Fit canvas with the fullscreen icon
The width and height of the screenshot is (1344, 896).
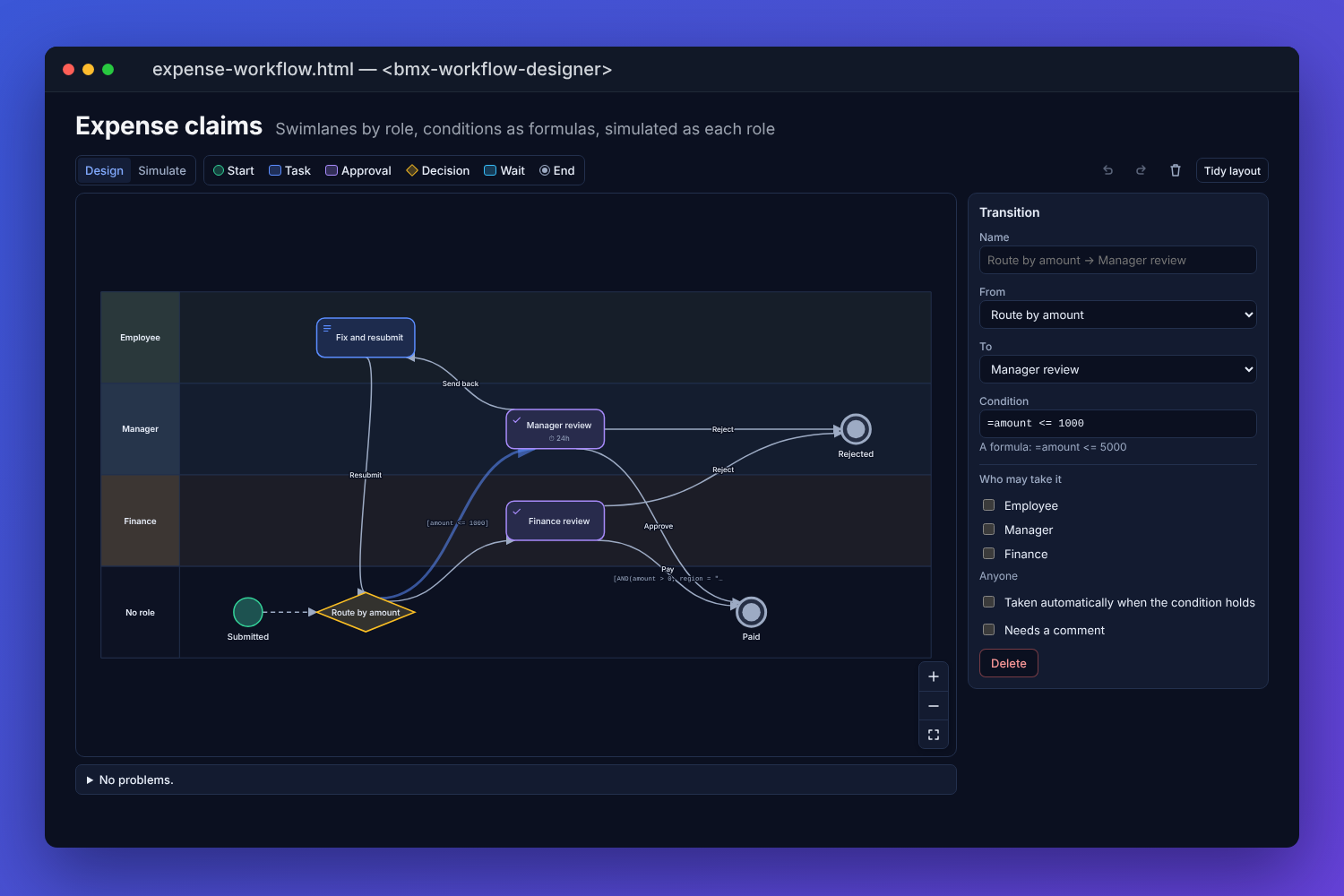click(x=934, y=735)
